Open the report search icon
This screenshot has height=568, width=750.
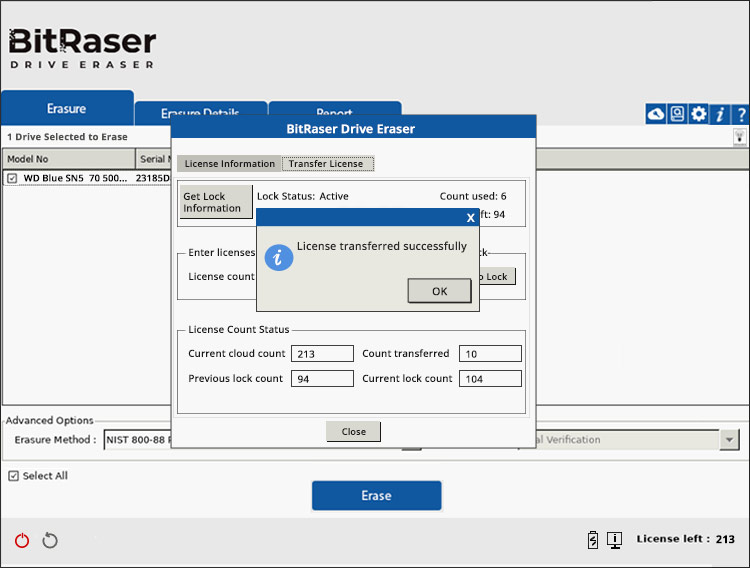click(677, 114)
